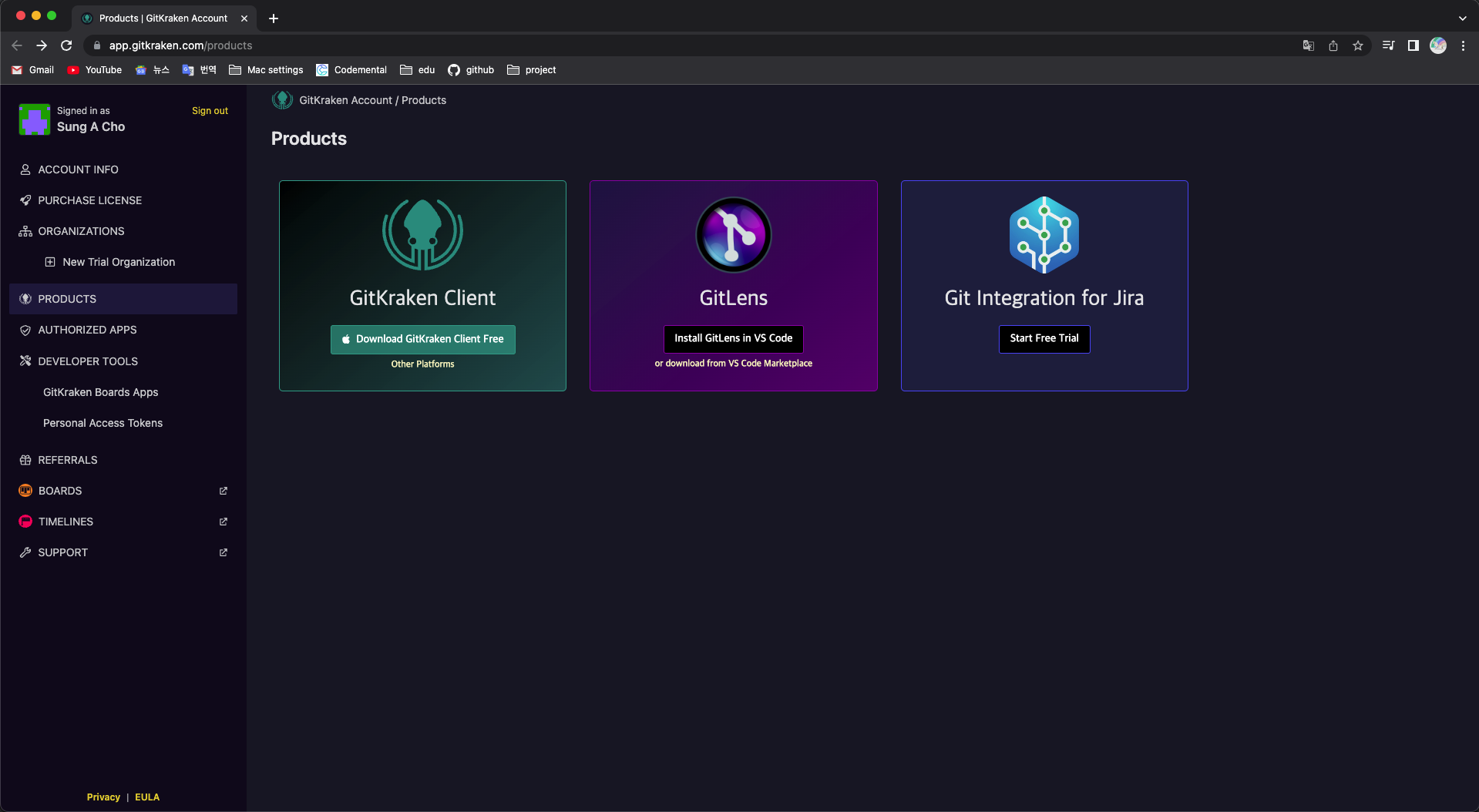The width and height of the screenshot is (1479, 812).
Task: Open a new browser tab
Action: tap(274, 18)
